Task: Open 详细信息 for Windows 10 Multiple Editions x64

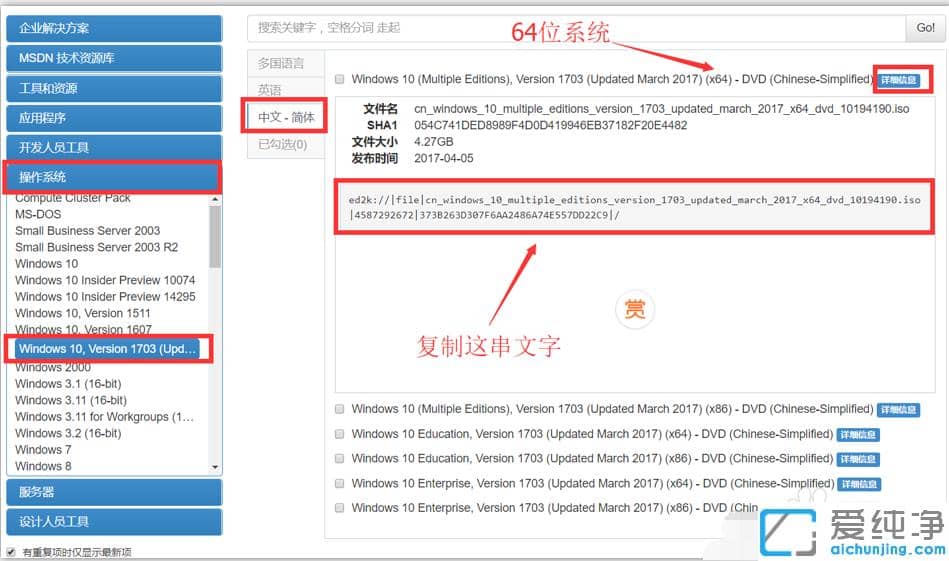Action: tap(898, 80)
